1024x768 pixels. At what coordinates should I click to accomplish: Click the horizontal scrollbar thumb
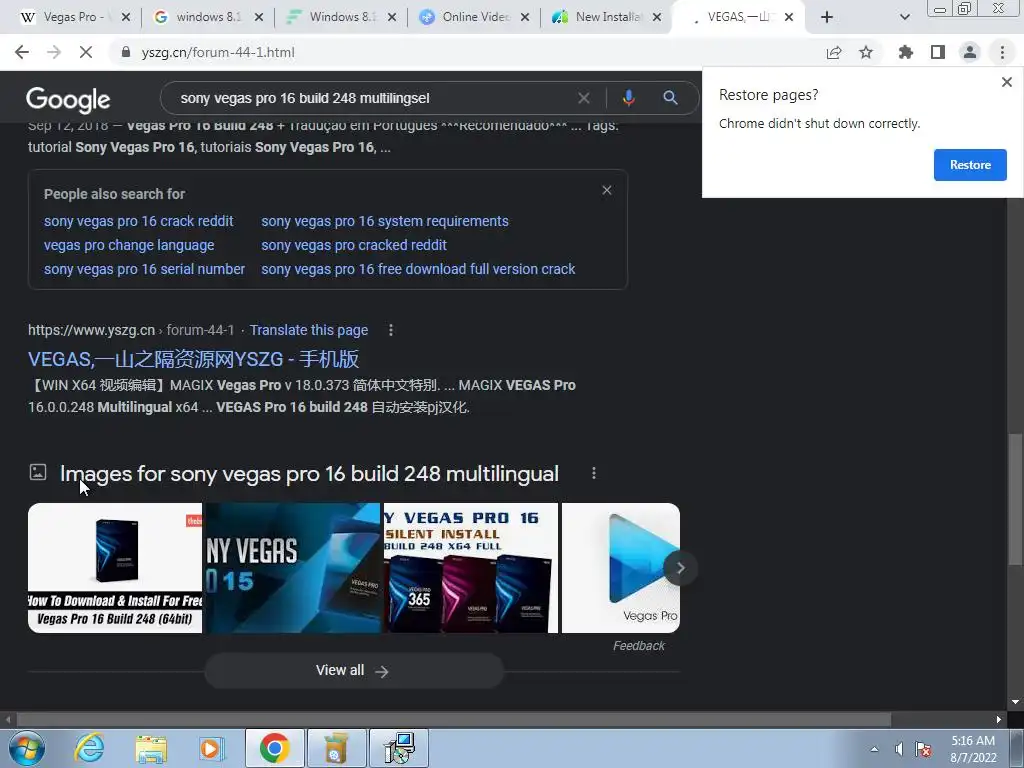(454, 720)
